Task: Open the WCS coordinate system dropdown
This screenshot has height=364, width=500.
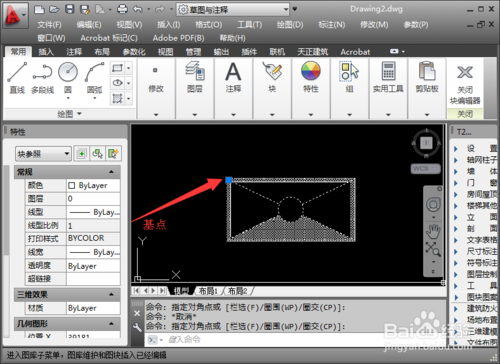Action: (425, 169)
